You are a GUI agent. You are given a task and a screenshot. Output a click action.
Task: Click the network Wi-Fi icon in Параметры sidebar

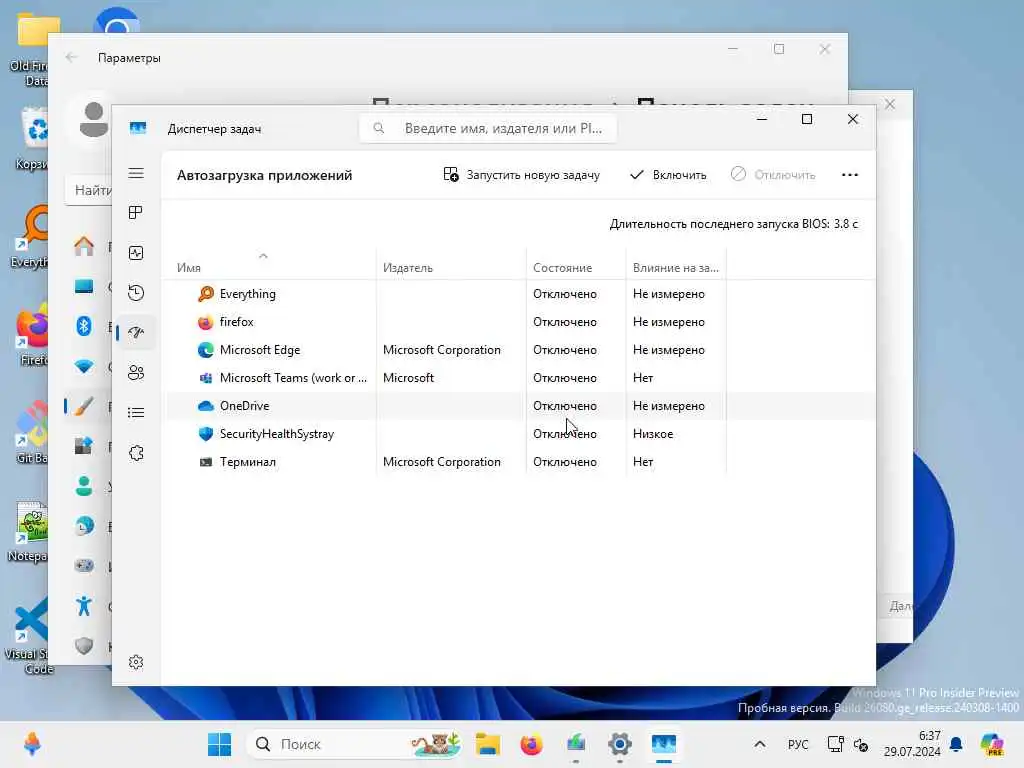84,366
